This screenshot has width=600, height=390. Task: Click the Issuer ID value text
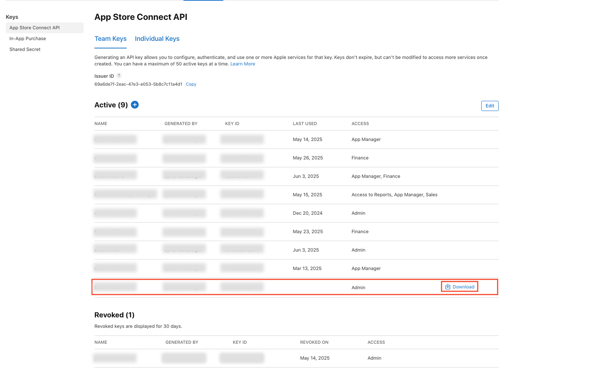point(138,84)
